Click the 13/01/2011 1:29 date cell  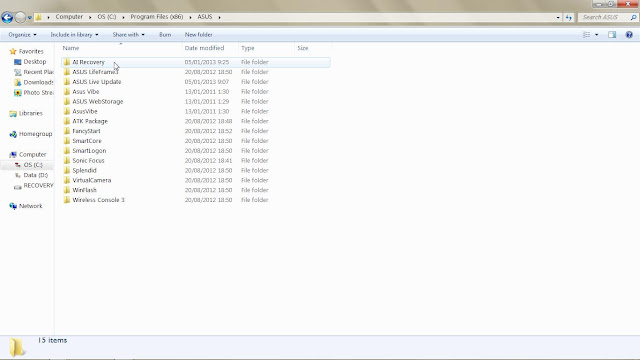(207, 101)
